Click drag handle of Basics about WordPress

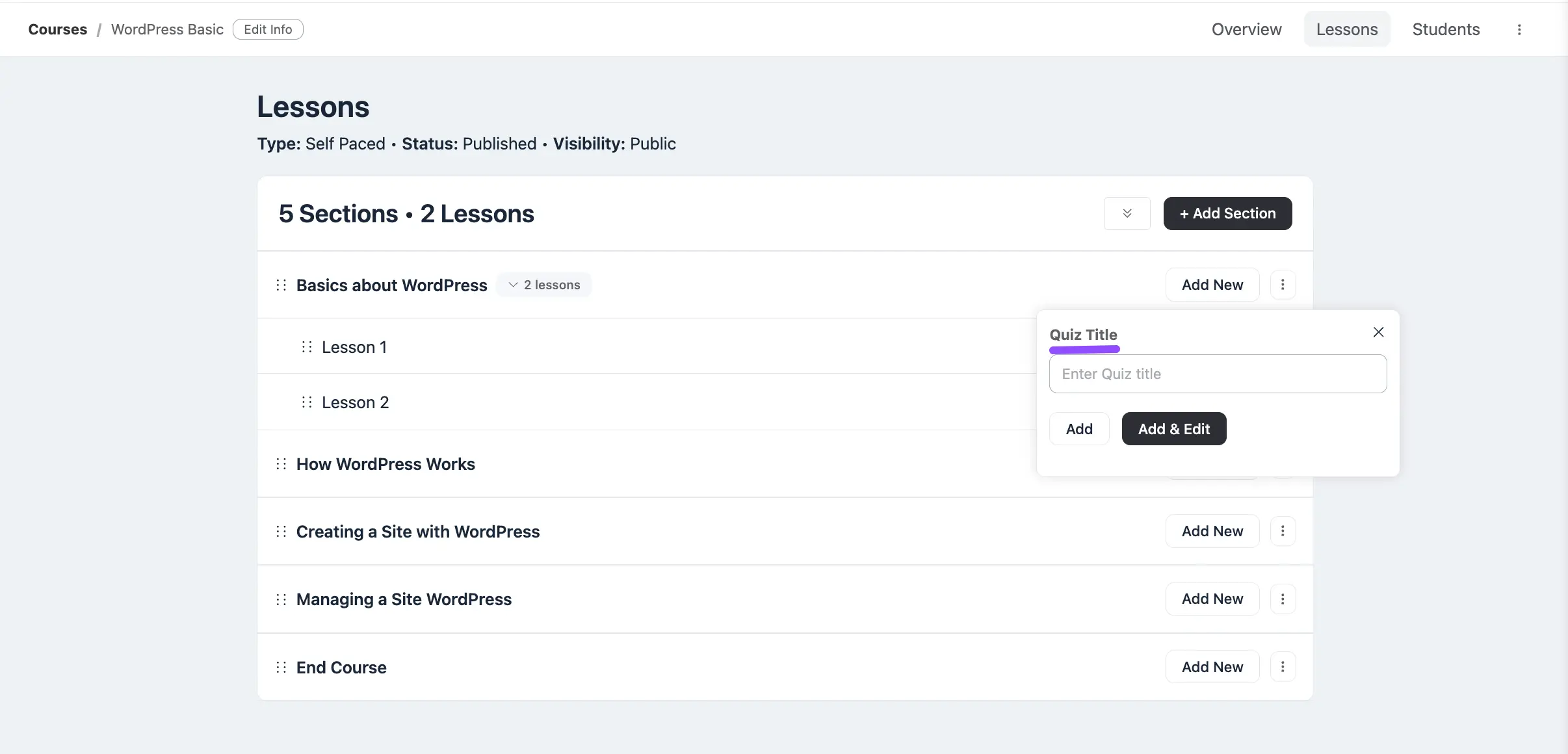pyautogui.click(x=281, y=285)
